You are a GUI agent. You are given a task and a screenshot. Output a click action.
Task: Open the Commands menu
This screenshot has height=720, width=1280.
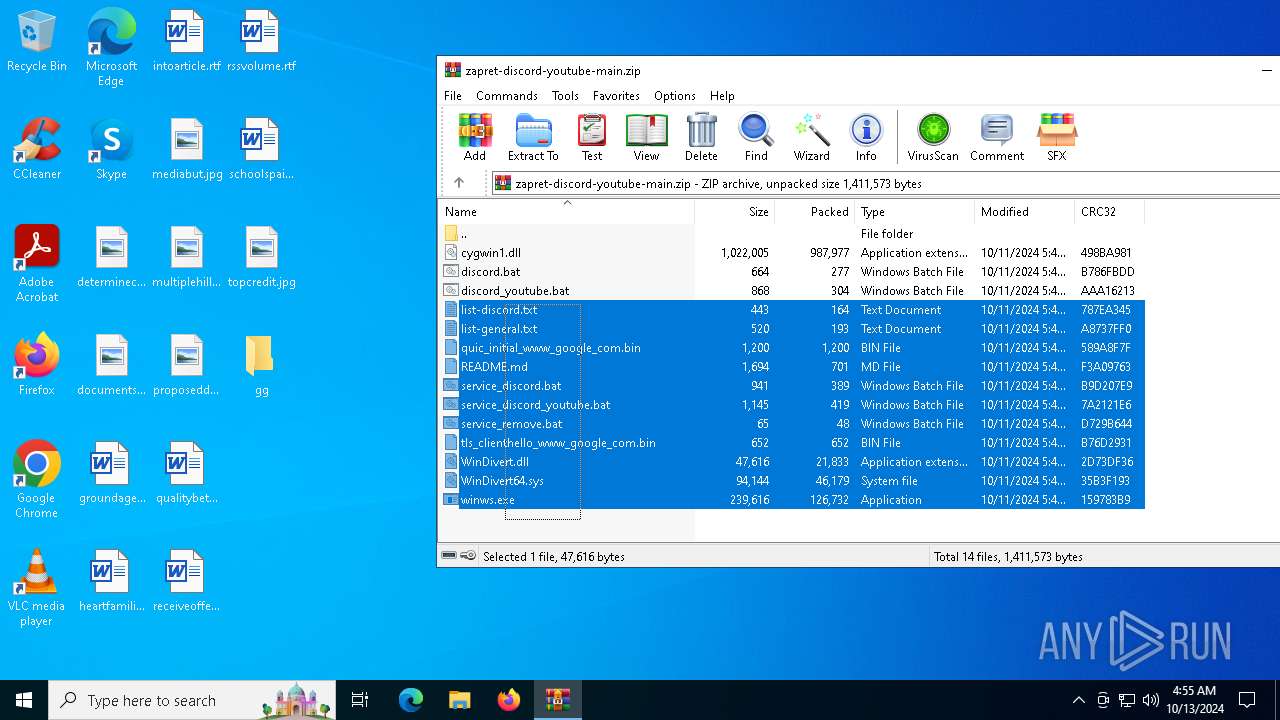coord(507,96)
